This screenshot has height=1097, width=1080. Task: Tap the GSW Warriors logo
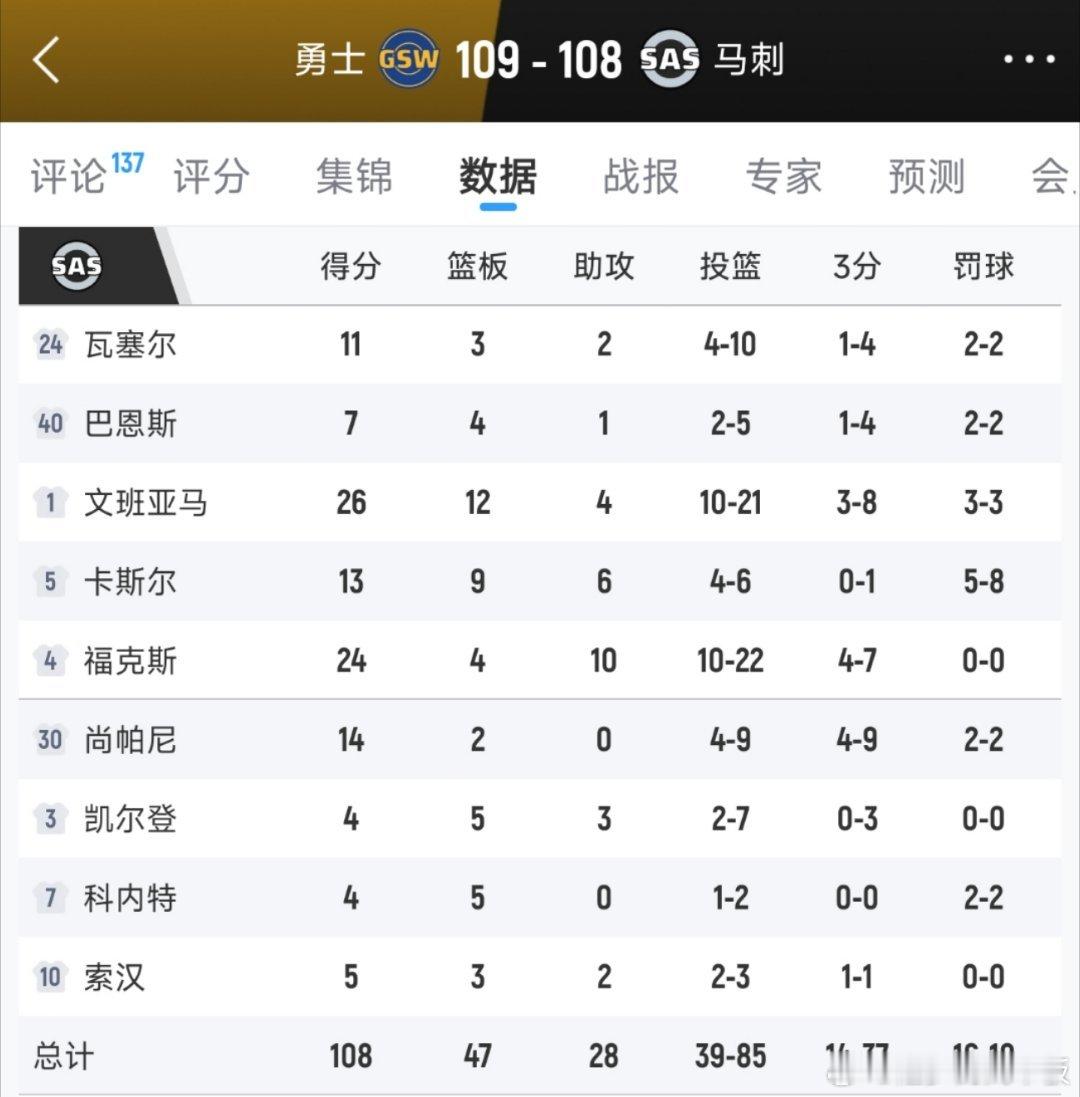(x=409, y=60)
